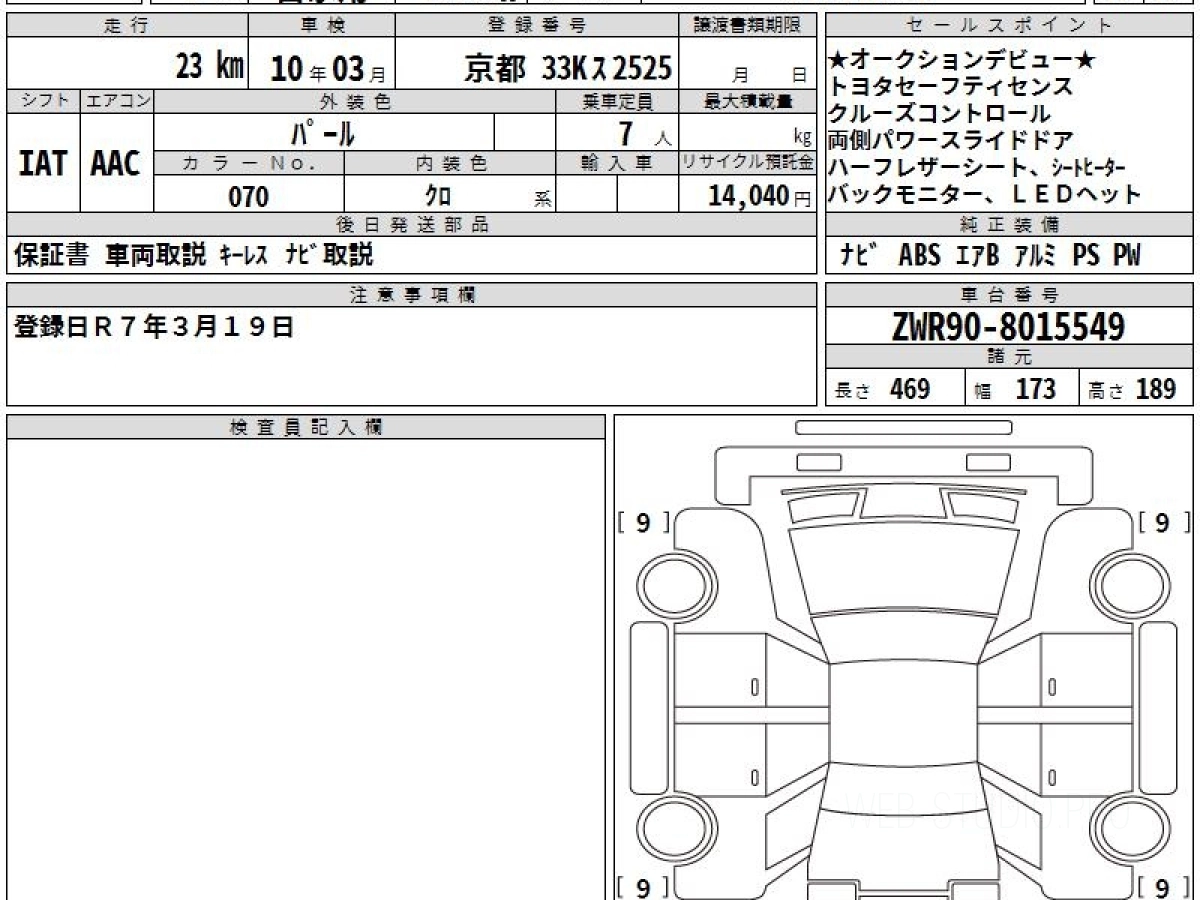Click the バックモニター、LEDヘット line
Viewport: 1200px width, 900px height.
pos(984,194)
